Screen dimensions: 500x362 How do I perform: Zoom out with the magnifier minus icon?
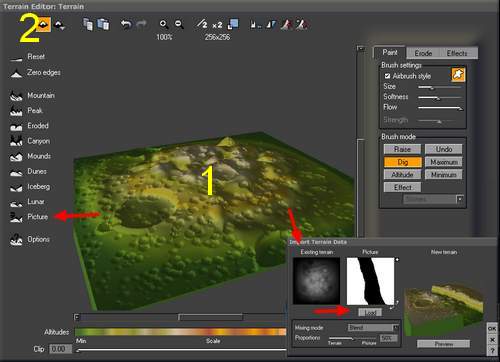(179, 24)
